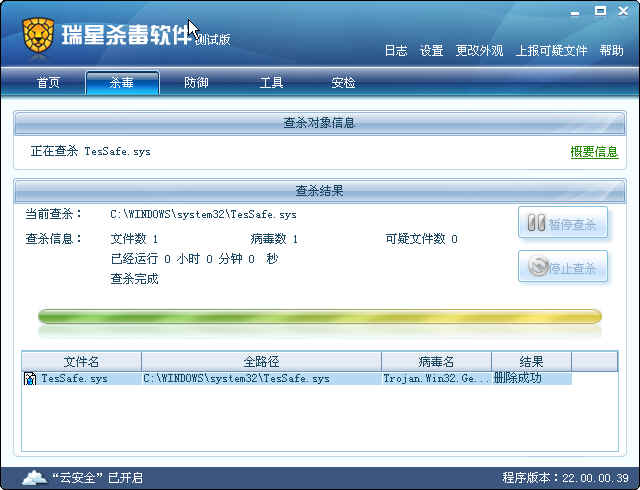Sort by the 病毒名 column header

point(436,361)
